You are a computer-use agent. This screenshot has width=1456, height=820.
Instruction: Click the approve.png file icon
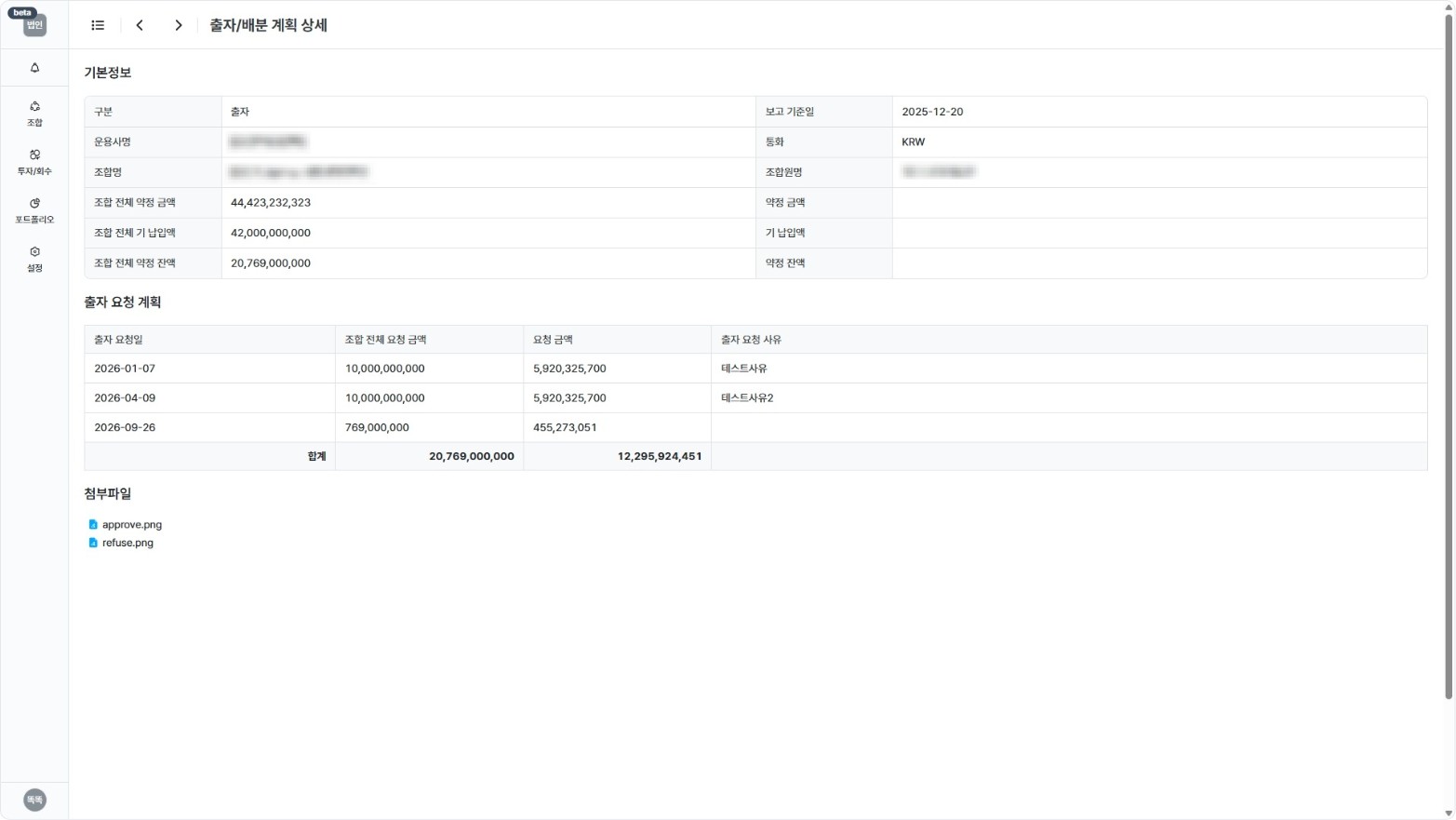point(93,525)
